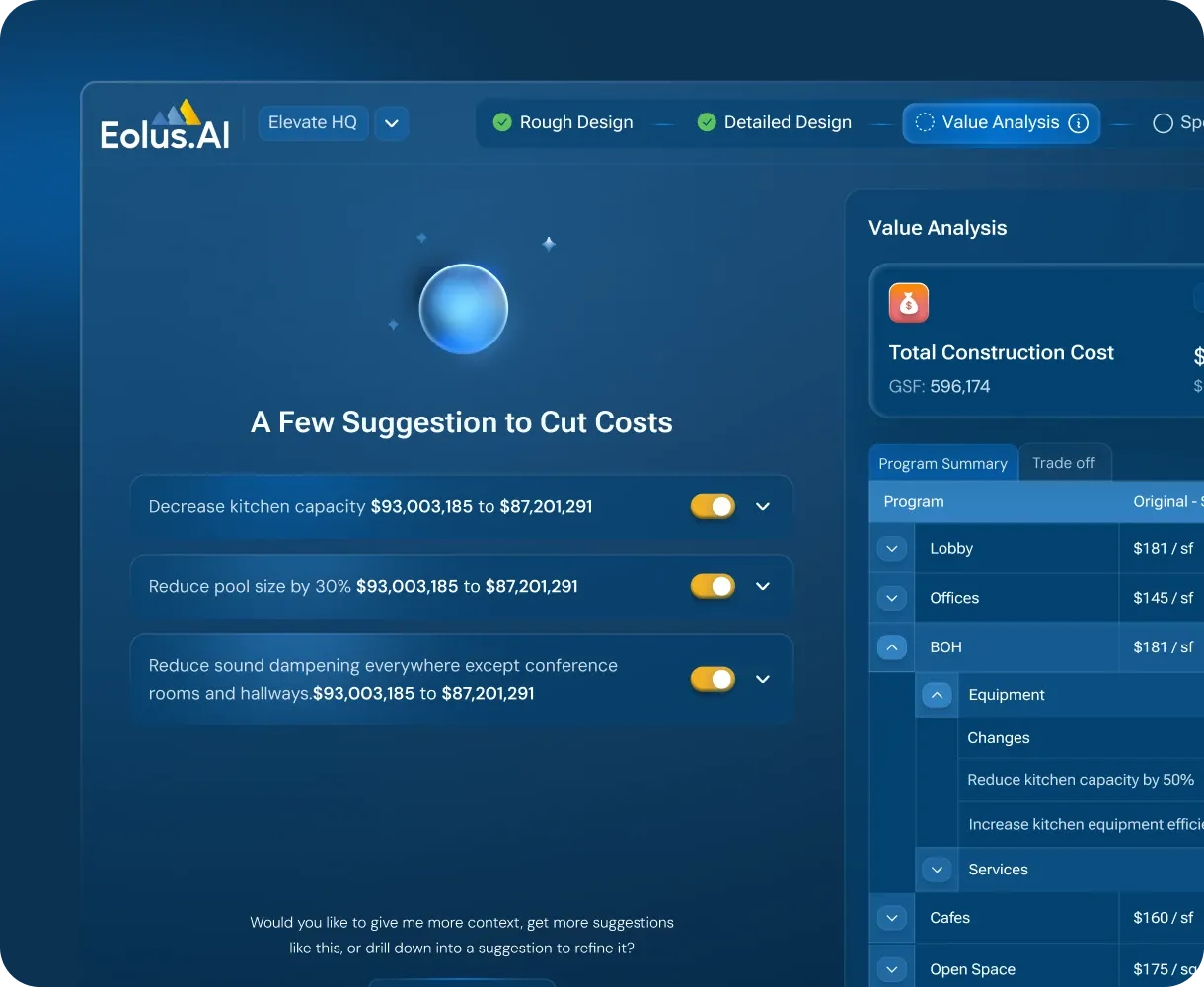This screenshot has width=1204, height=987.
Task: Click the GSF: 596,174 value
Action: (940, 386)
